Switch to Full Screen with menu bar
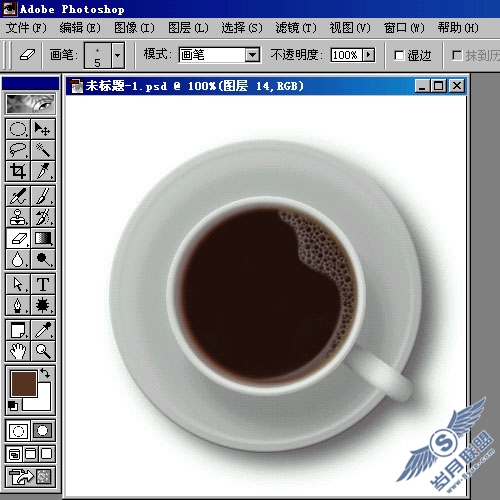This screenshot has height=500, width=500. pos(30,454)
